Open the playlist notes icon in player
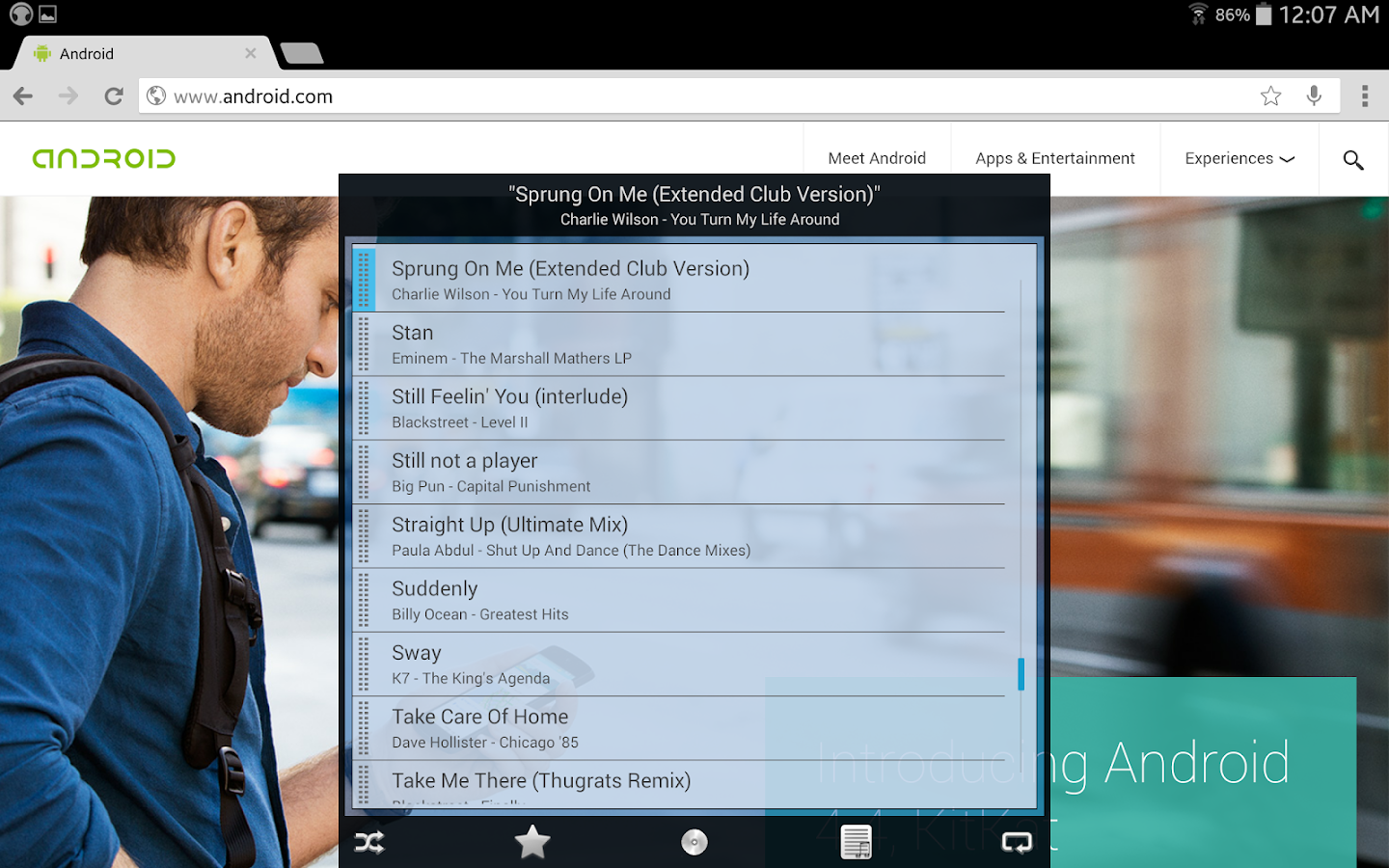This screenshot has width=1389, height=868. pos(857,843)
